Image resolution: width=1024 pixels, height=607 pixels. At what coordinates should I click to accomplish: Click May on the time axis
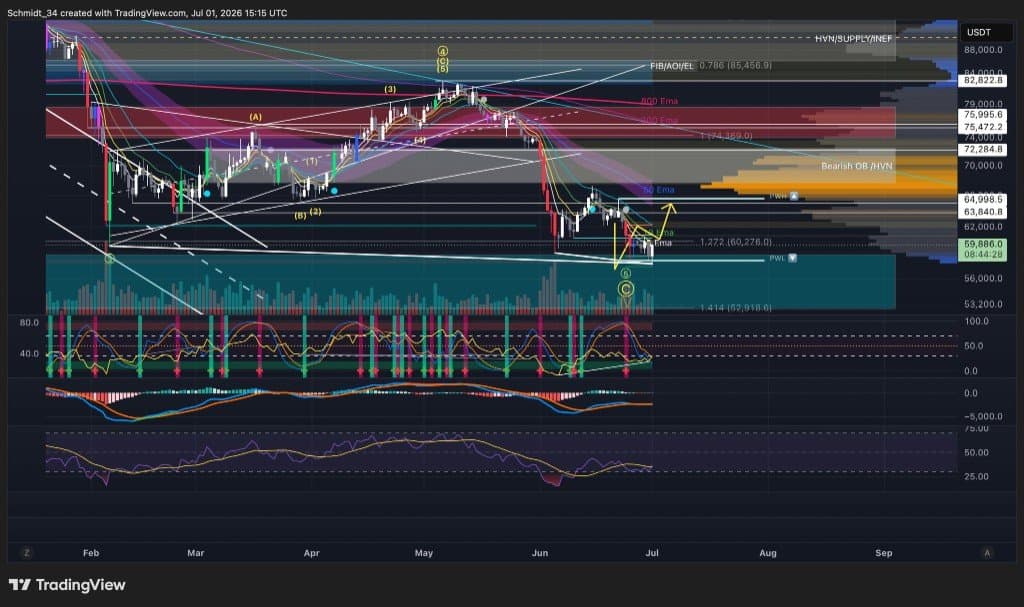[x=424, y=553]
